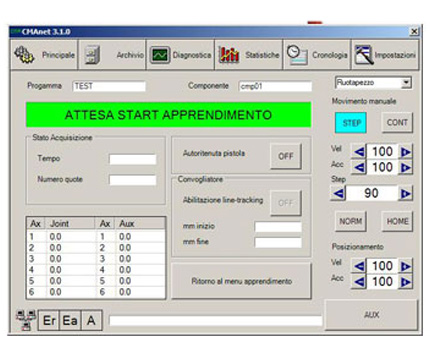Open the Impostazioni settings icon
The width and height of the screenshot is (430, 360).
(x=364, y=55)
